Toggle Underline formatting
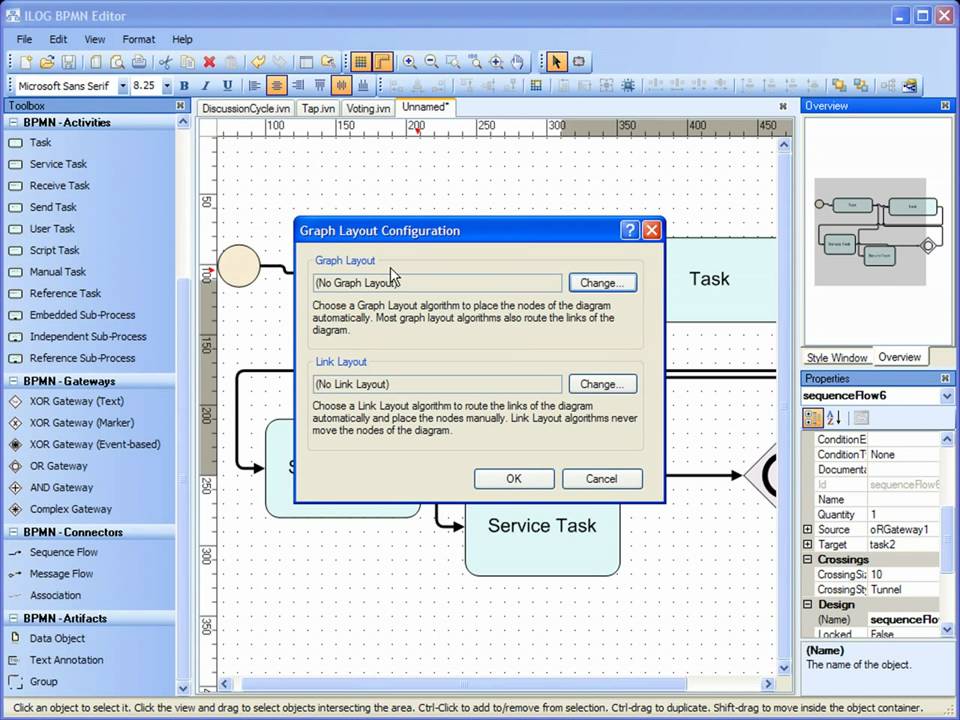Screen dimensions: 960x720 point(227,86)
